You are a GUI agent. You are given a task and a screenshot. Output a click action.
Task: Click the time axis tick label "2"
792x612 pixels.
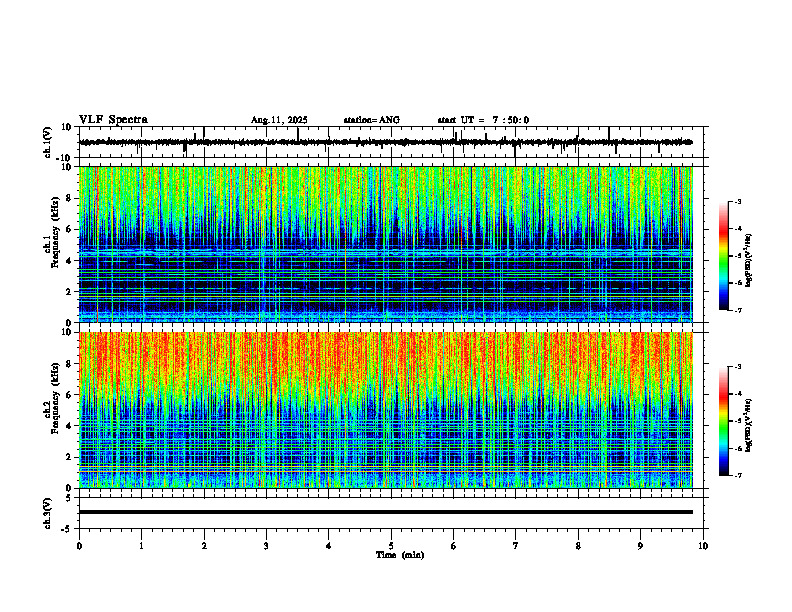pos(204,546)
